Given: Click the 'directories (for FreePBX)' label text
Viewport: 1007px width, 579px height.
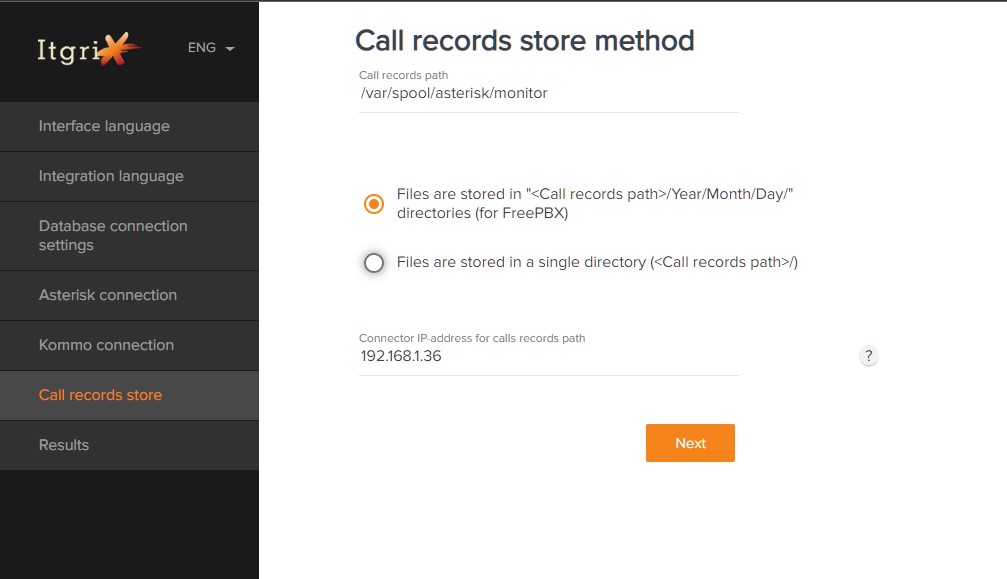Looking at the screenshot, I should click(x=482, y=213).
